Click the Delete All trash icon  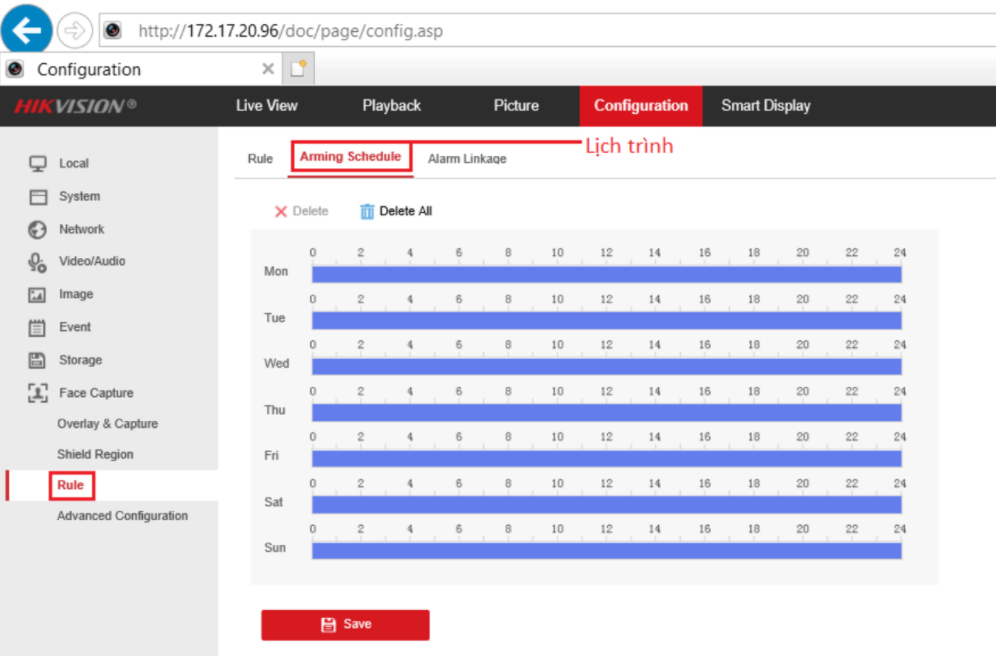367,211
